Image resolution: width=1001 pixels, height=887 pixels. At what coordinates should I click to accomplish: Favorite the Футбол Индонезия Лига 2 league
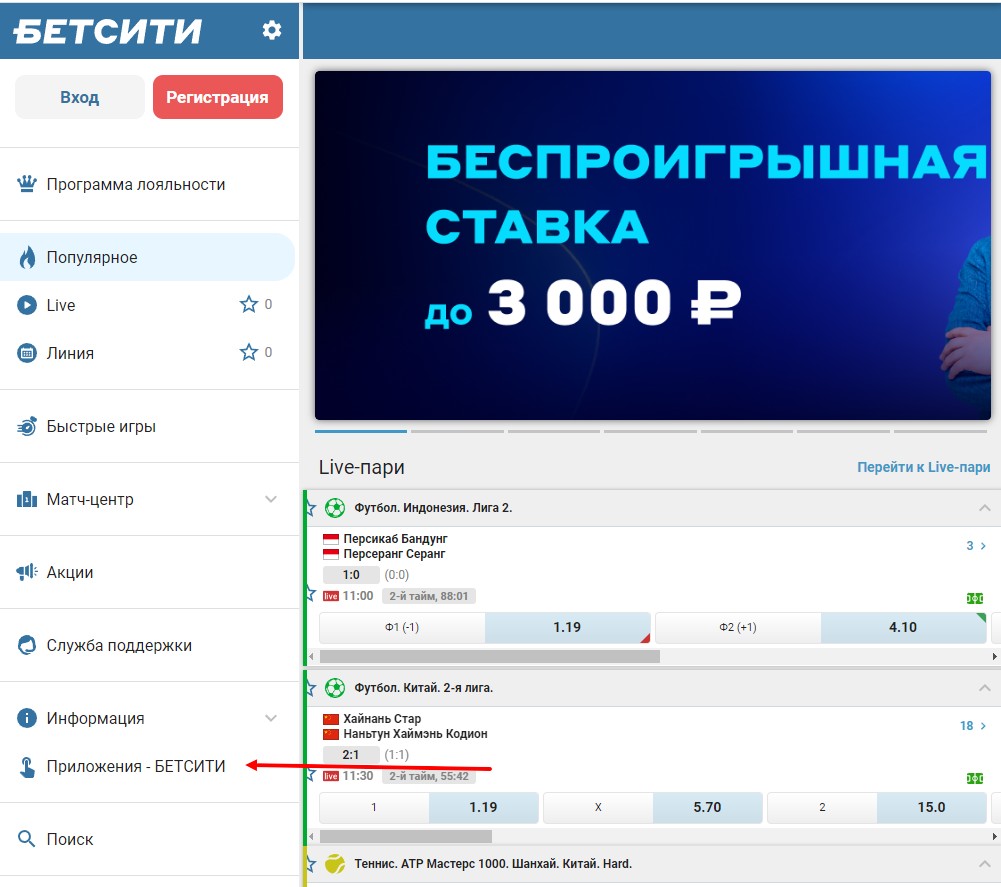pos(311,508)
